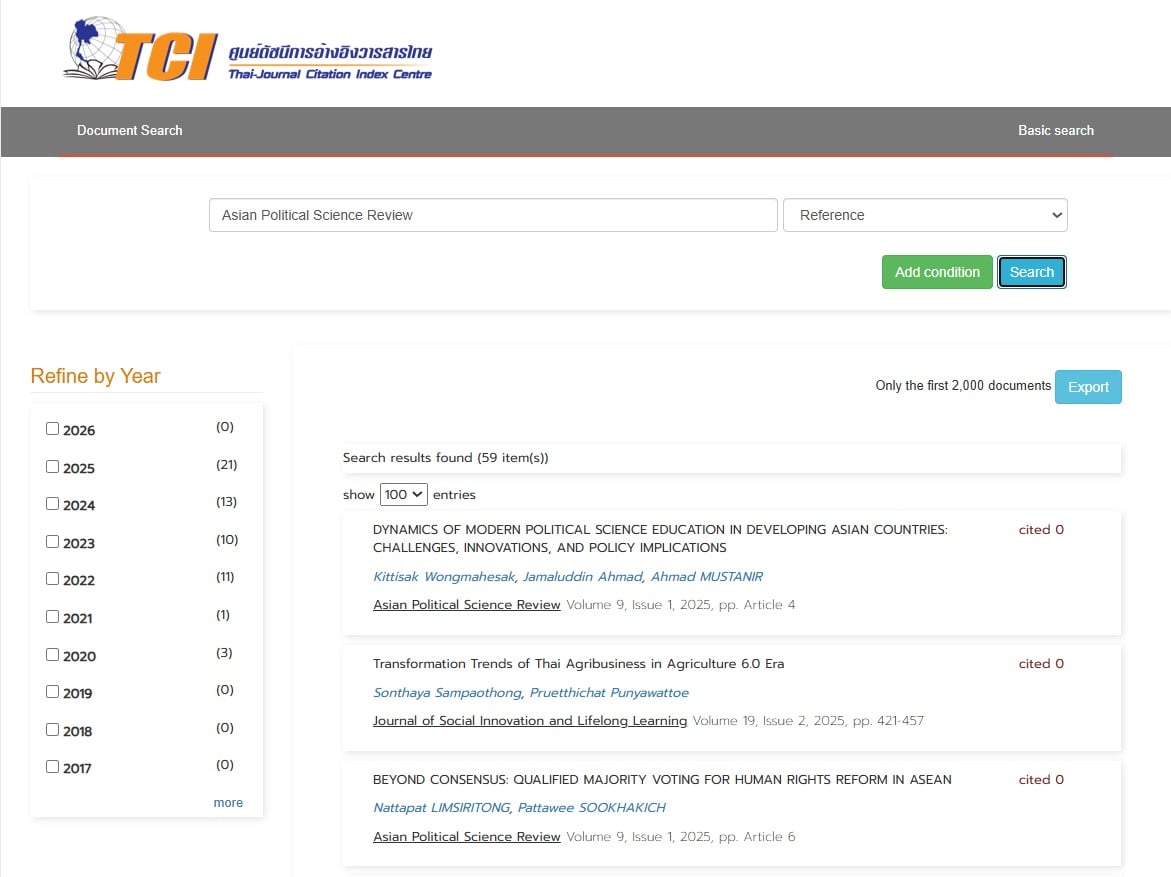Open author Nattapat LIMSIRITONG link

[x=440, y=808]
